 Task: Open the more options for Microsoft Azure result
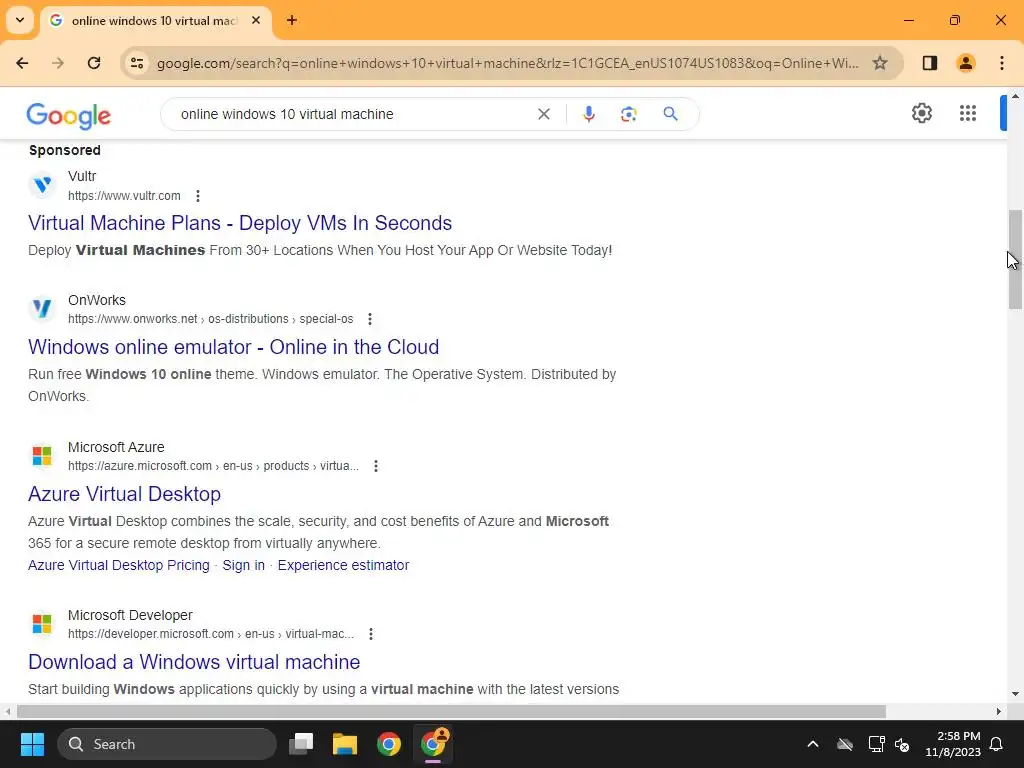[x=376, y=466]
